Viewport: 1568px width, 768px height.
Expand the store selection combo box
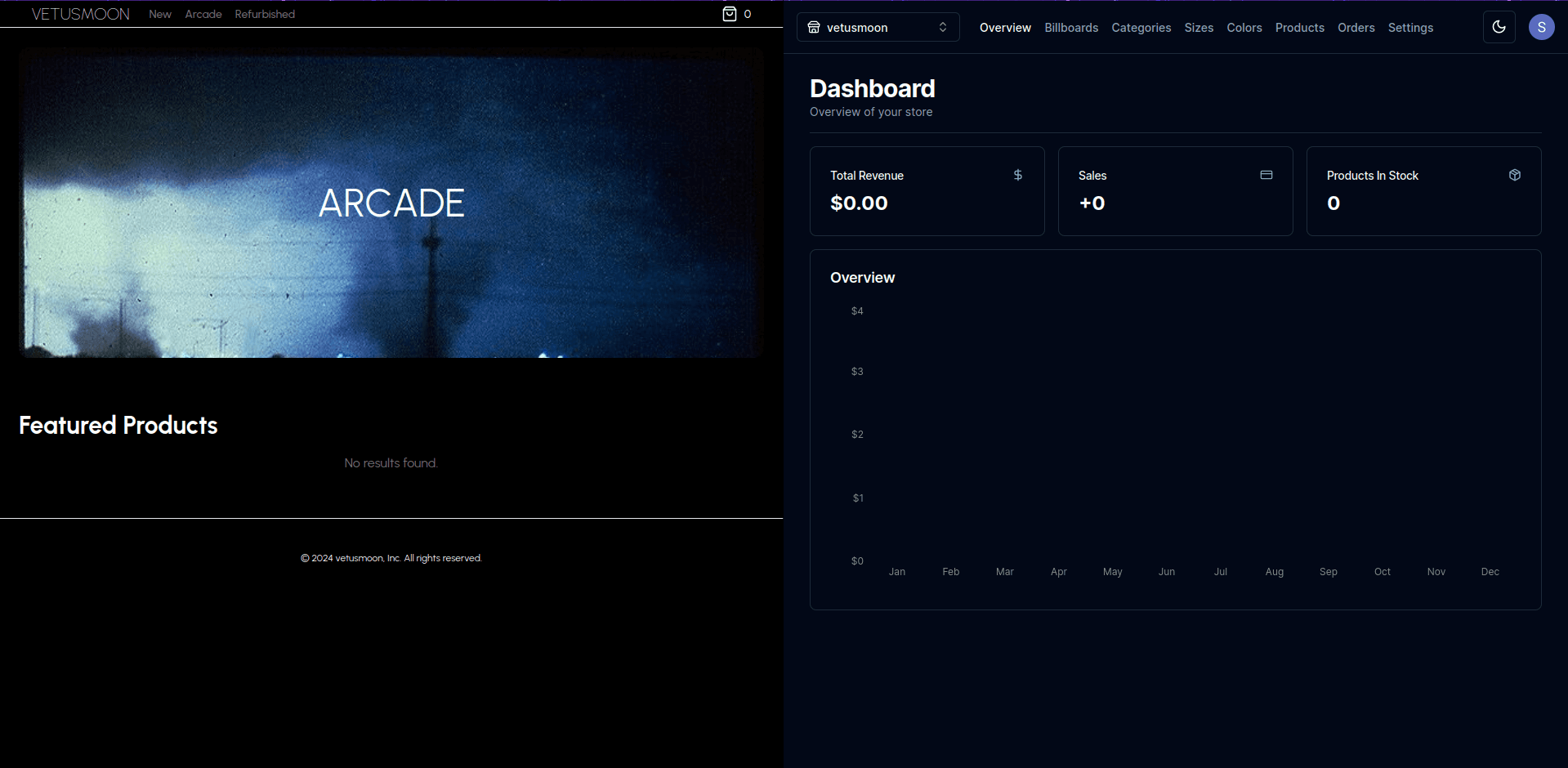point(878,27)
